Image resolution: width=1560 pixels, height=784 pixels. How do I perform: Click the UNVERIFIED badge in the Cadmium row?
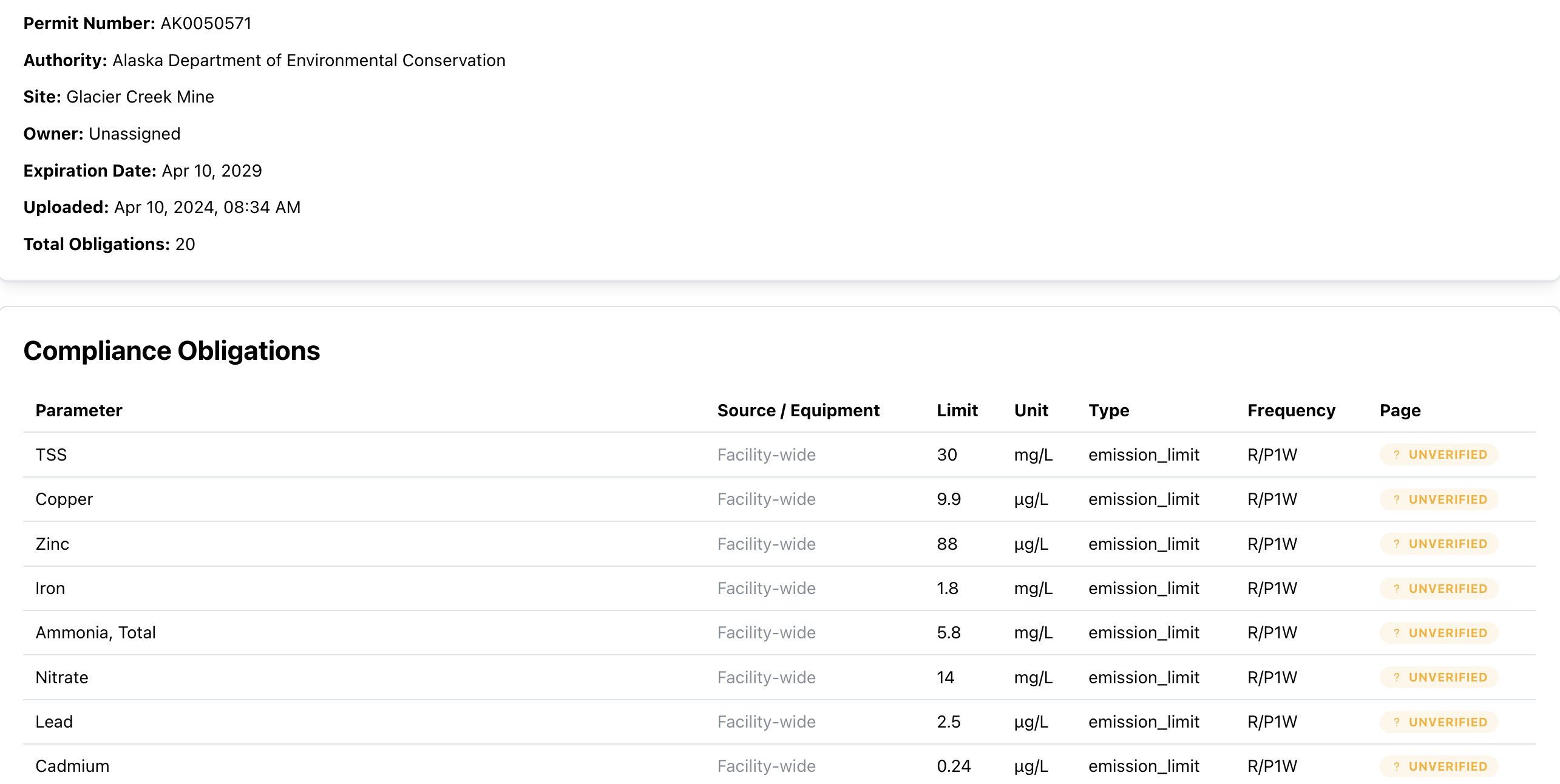1439,766
